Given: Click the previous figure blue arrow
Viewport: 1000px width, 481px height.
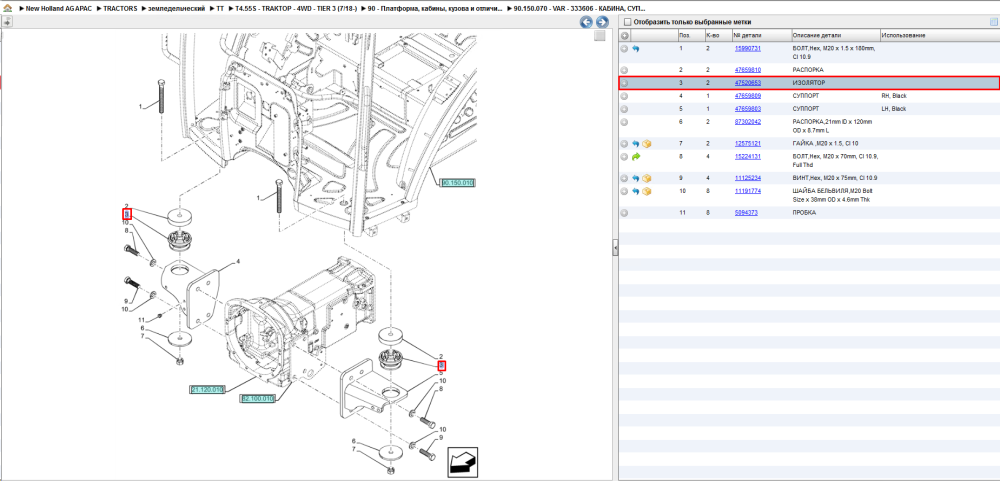Looking at the screenshot, I should (x=586, y=22).
